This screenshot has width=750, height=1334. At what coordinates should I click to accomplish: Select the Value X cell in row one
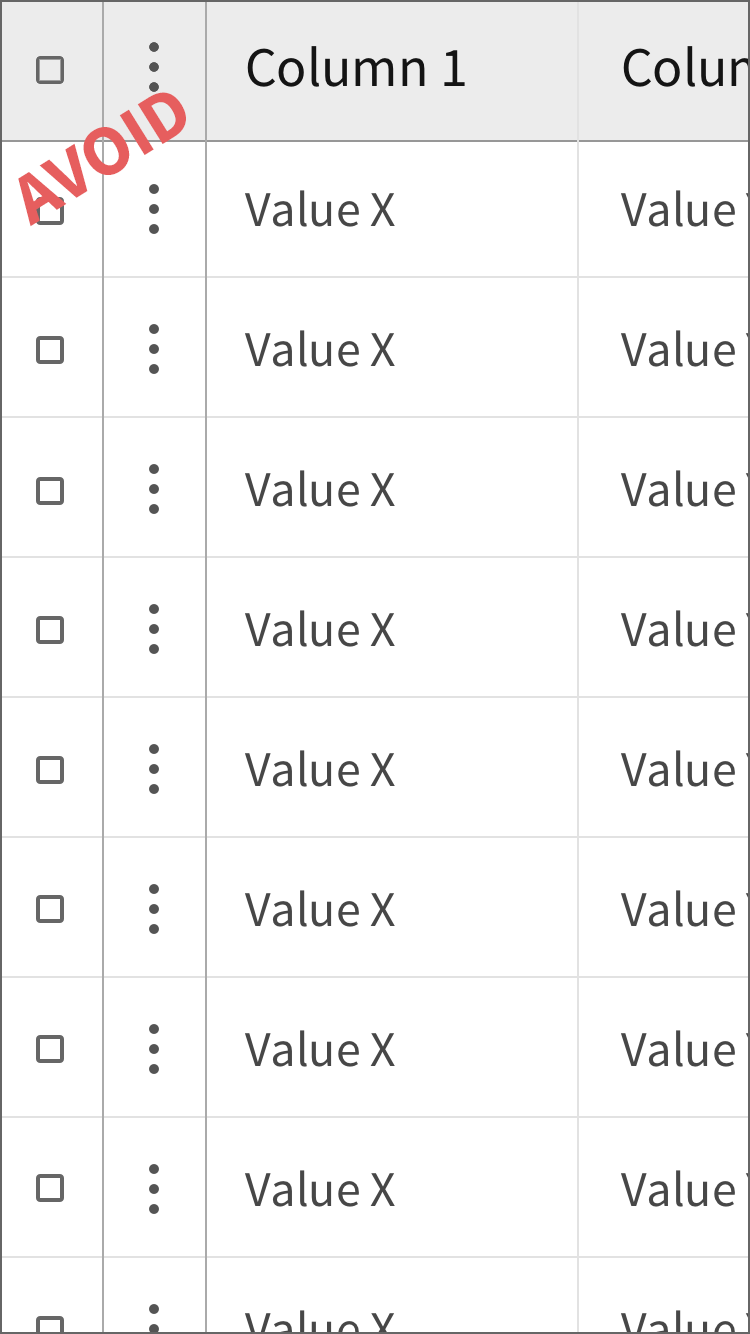coord(320,210)
